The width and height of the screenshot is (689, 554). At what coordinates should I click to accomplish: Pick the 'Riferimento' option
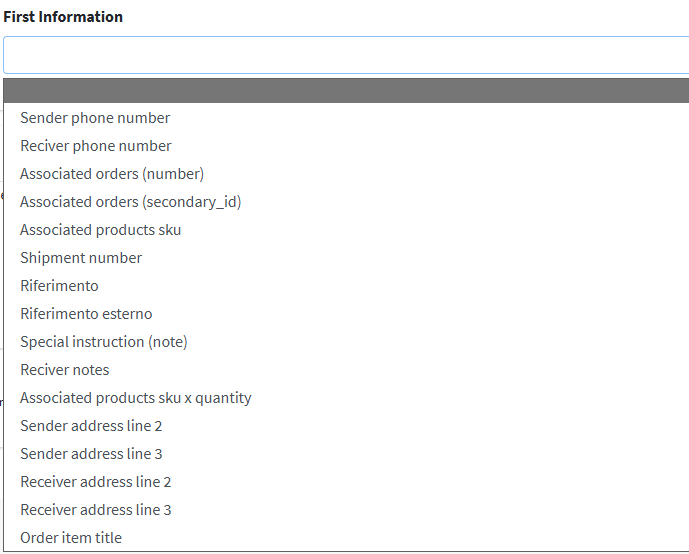60,286
